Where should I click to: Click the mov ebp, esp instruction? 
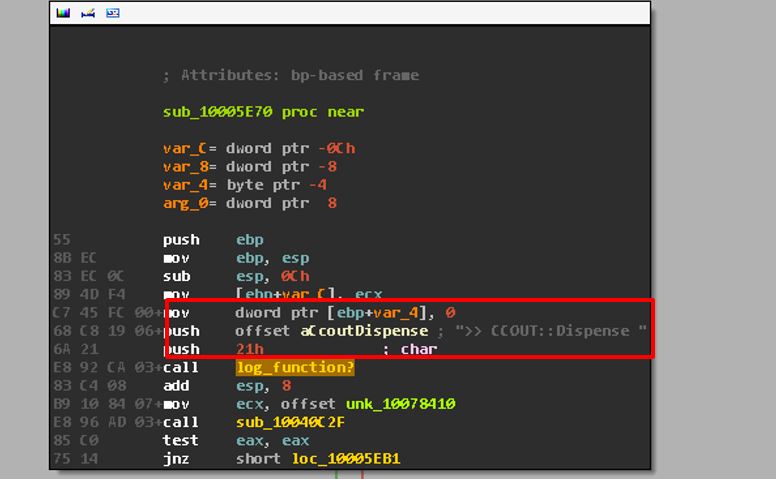236,258
